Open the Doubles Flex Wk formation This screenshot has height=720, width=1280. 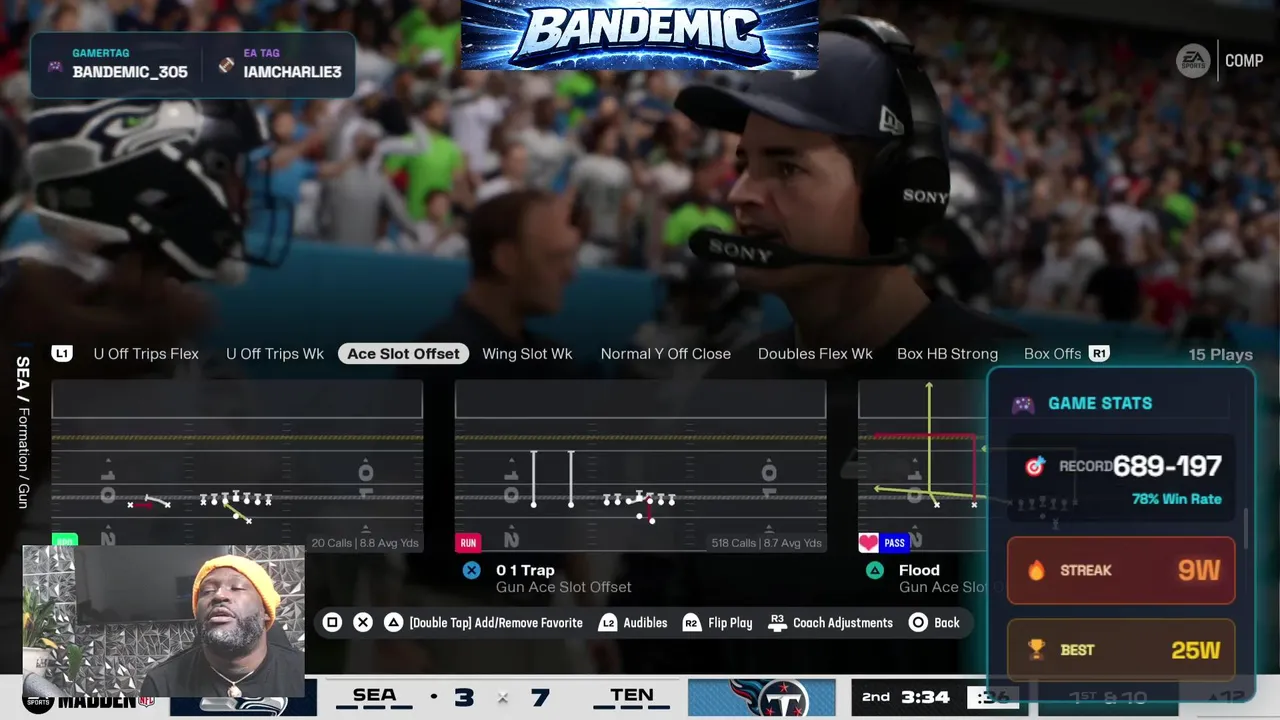pyautogui.click(x=815, y=354)
